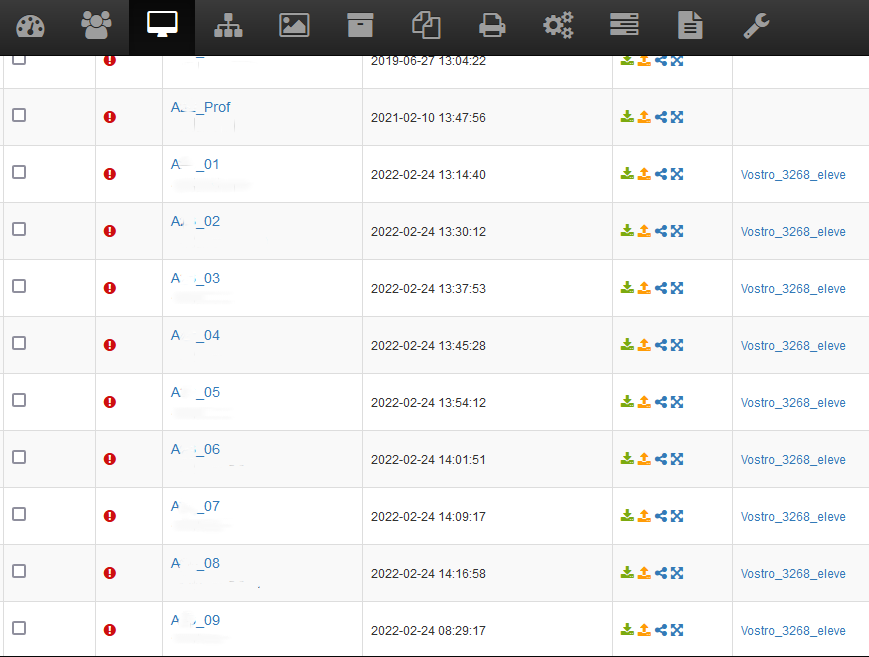Open the Dashboard gauge icon in the top nav
Image resolution: width=869 pixels, height=657 pixels.
pyautogui.click(x=31, y=25)
